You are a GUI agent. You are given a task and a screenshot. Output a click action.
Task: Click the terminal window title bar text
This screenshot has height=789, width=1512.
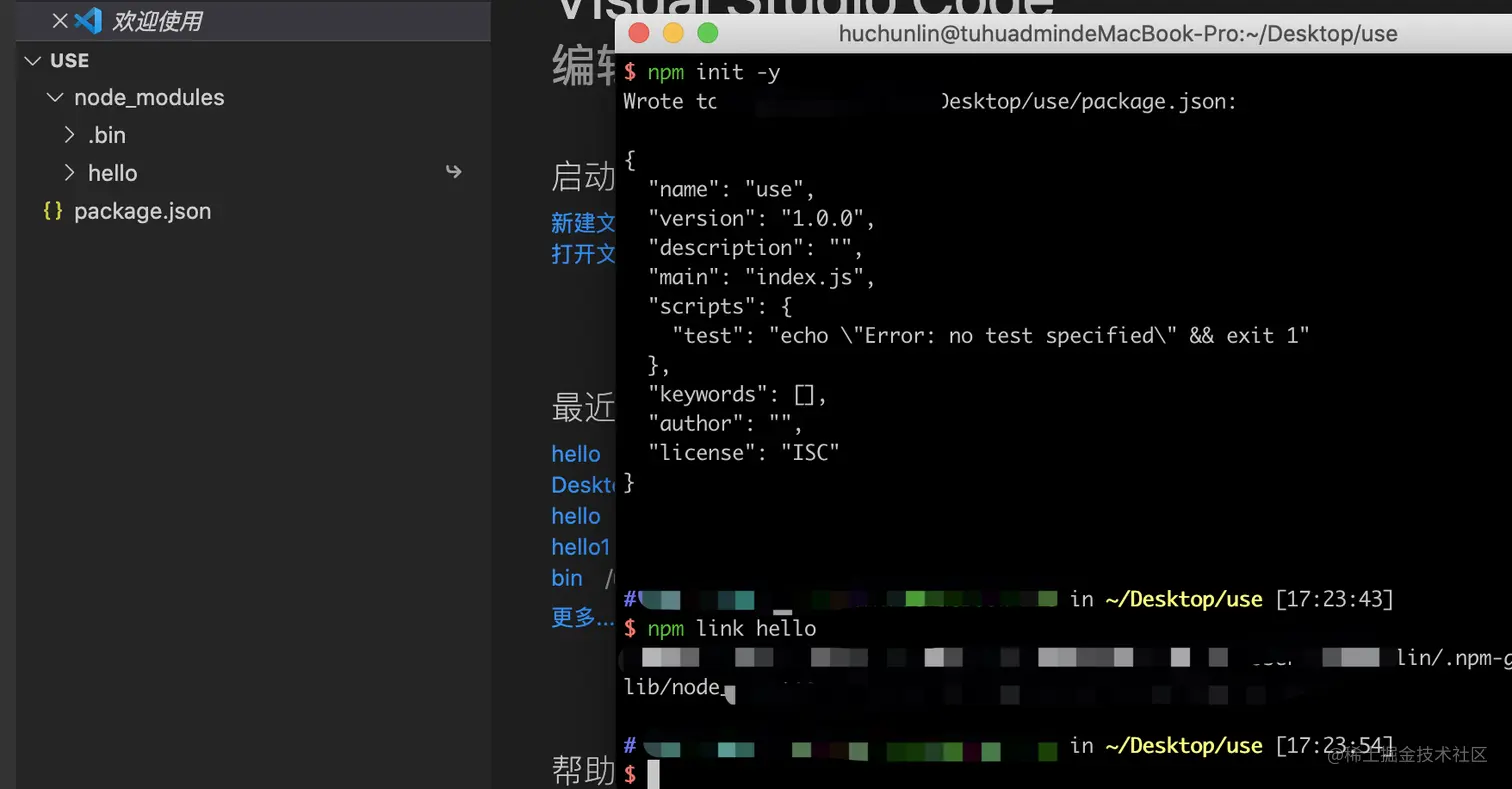1118,34
